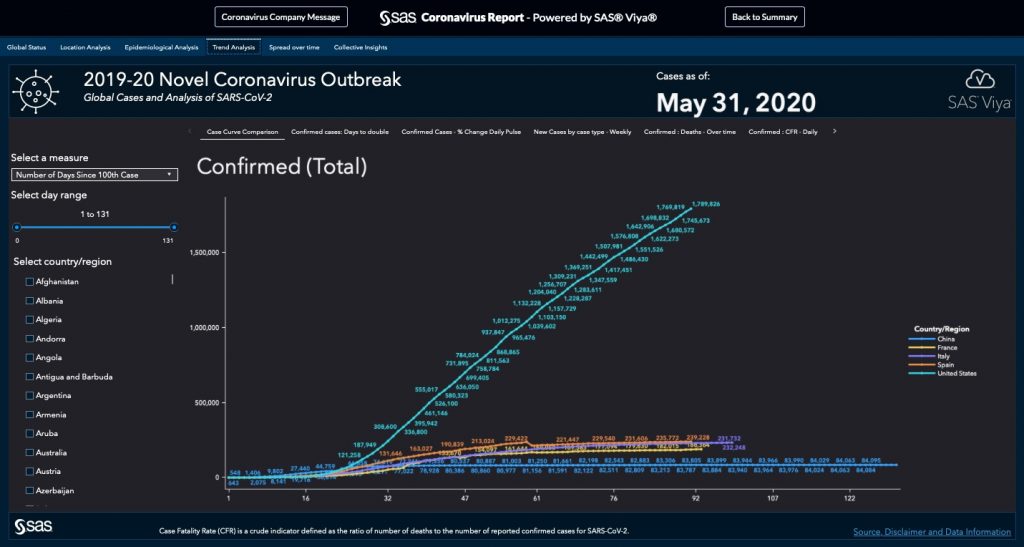The width and height of the screenshot is (1024, 547).
Task: Tick the Armenia checkbox
Action: [x=29, y=414]
